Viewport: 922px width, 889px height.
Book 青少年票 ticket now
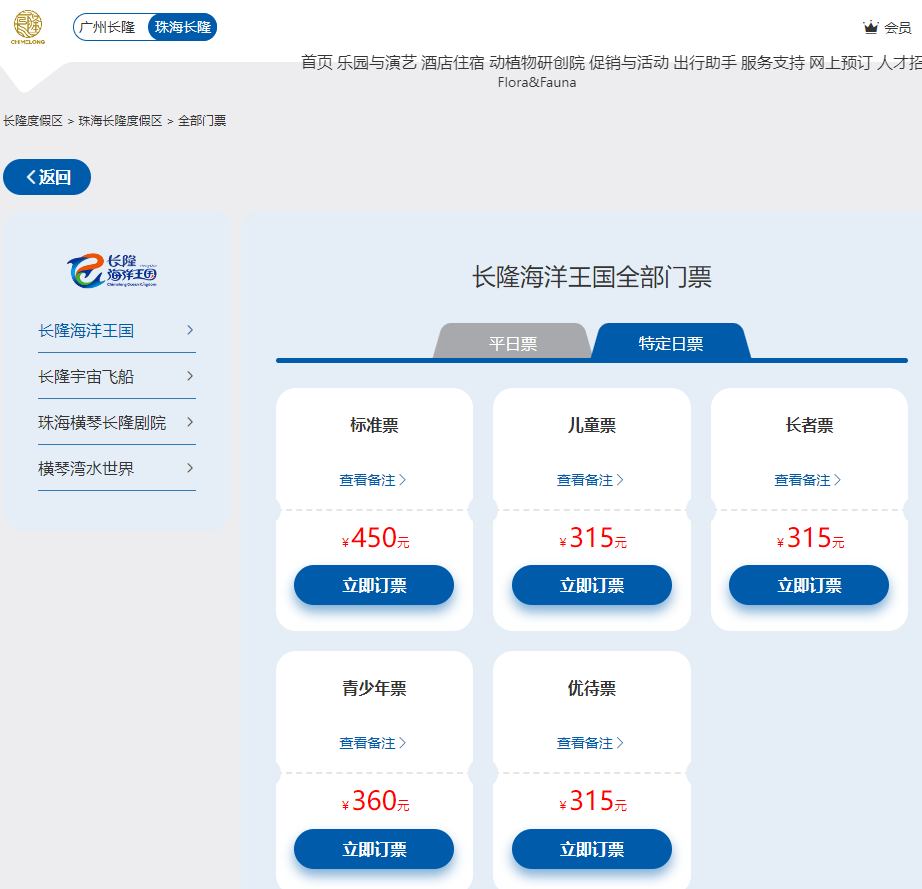coord(374,849)
